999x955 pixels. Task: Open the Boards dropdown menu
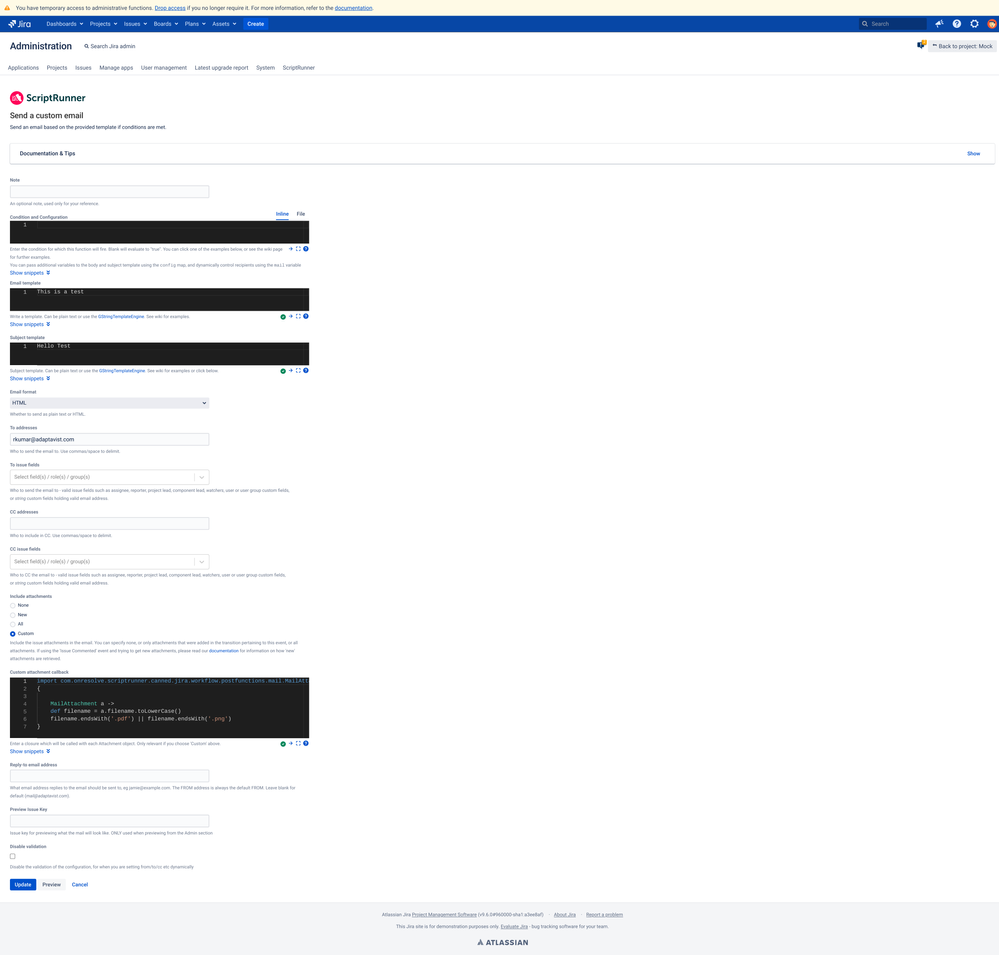coord(166,24)
